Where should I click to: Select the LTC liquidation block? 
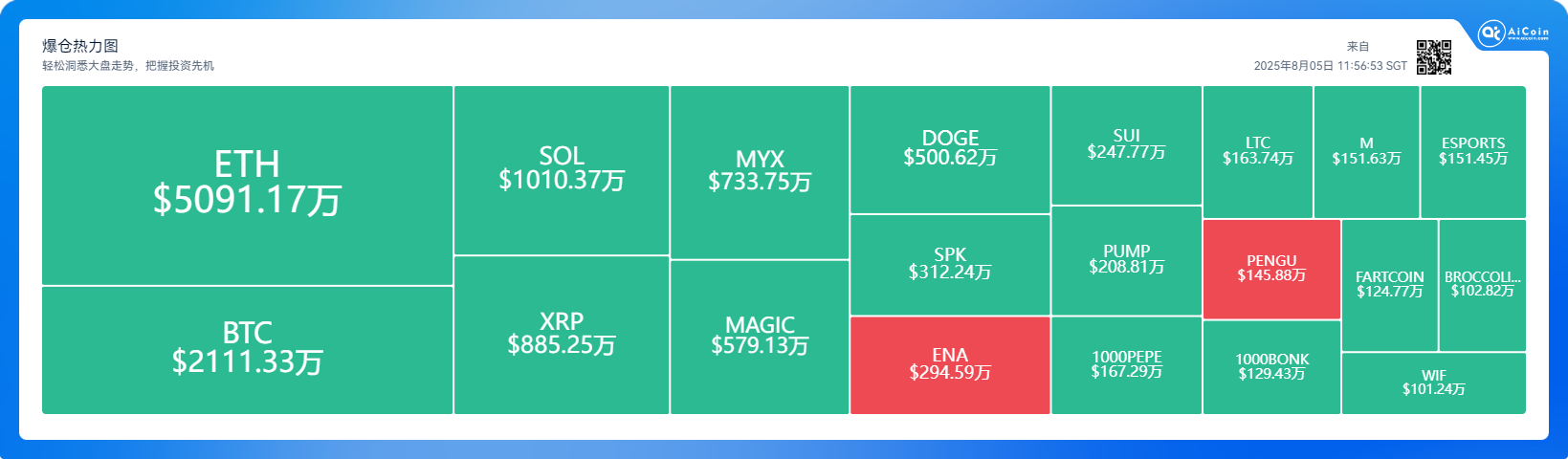coord(1257,151)
